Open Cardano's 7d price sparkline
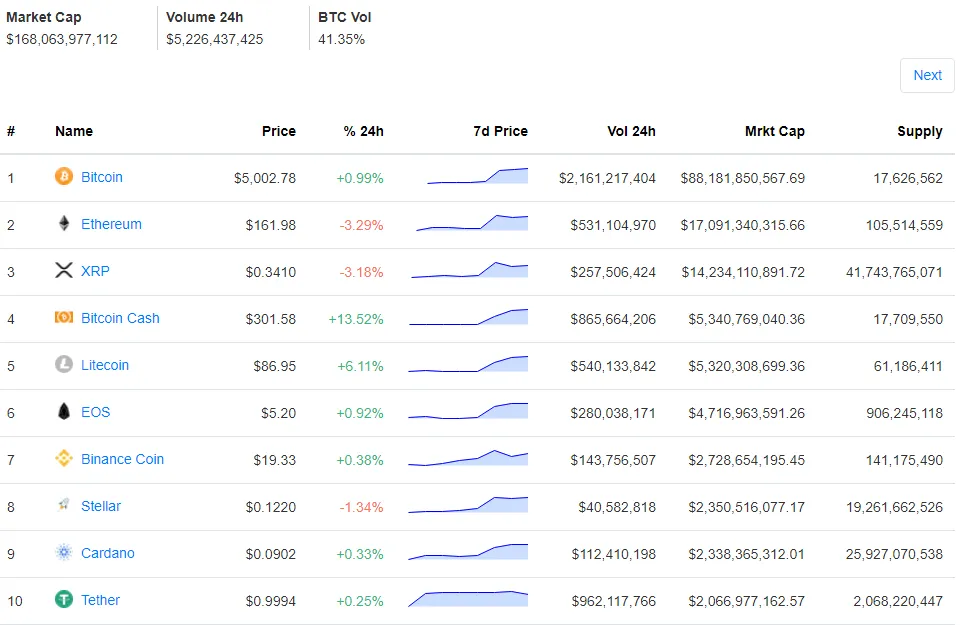This screenshot has width=961, height=625. (x=468, y=552)
